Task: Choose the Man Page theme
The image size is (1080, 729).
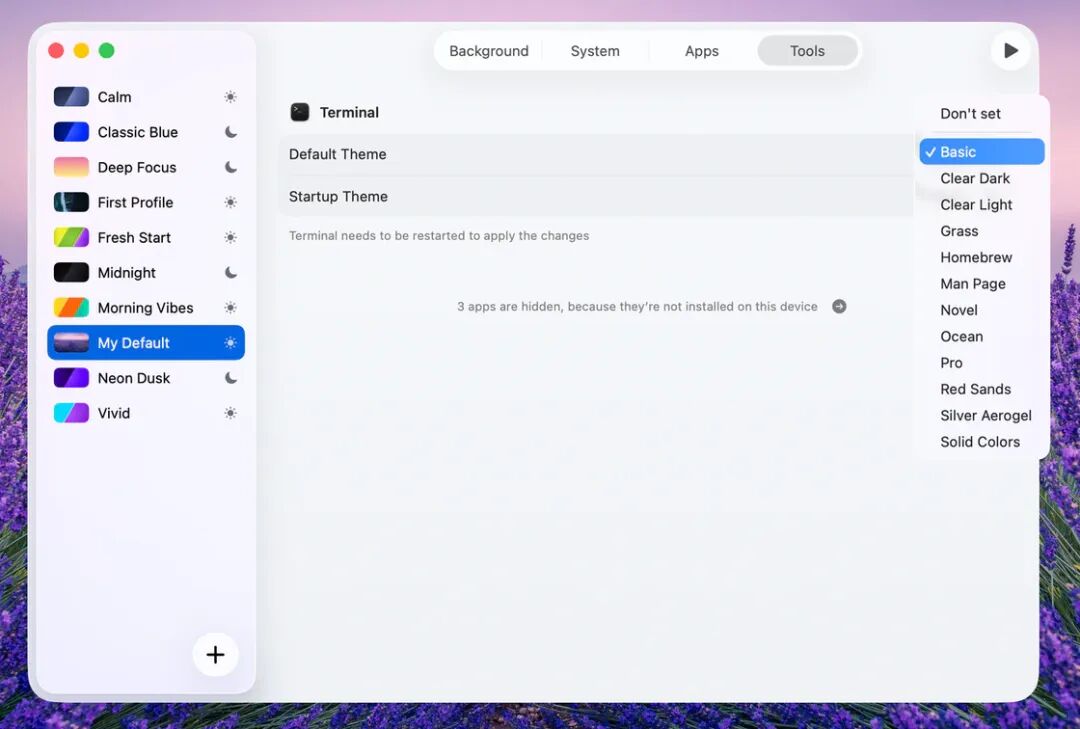Action: click(982, 284)
